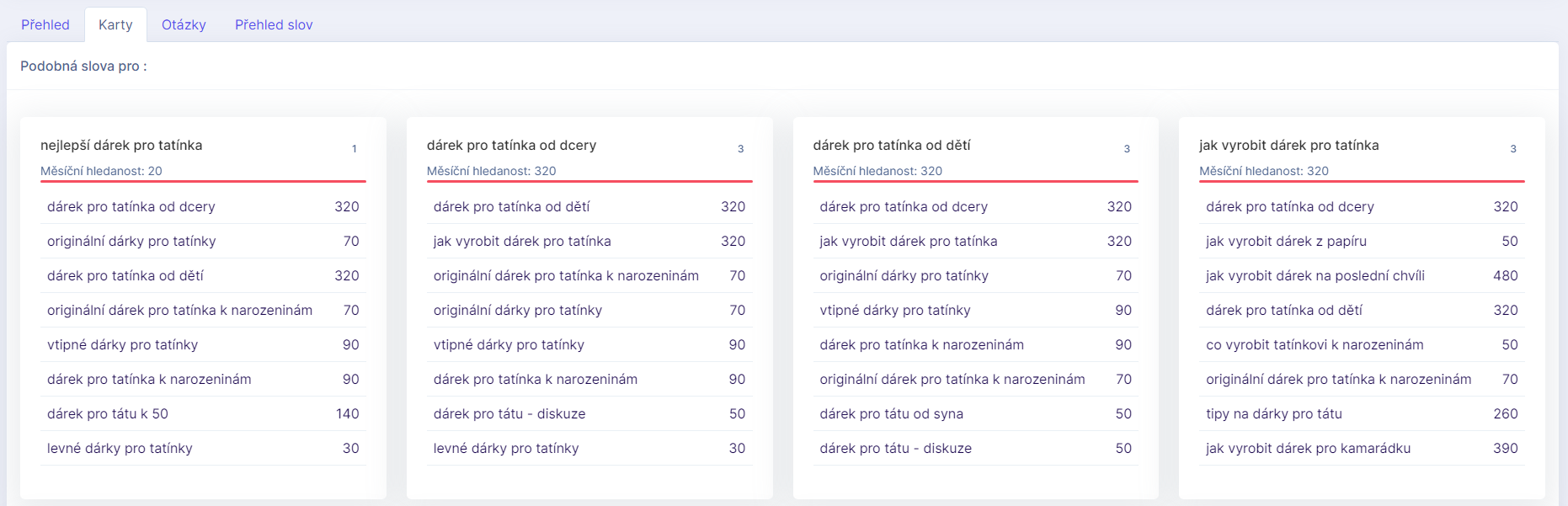Click 'jak vyrobit dárek pro kamarádku' keyword
The height and width of the screenshot is (506, 1568).
coord(1308,448)
